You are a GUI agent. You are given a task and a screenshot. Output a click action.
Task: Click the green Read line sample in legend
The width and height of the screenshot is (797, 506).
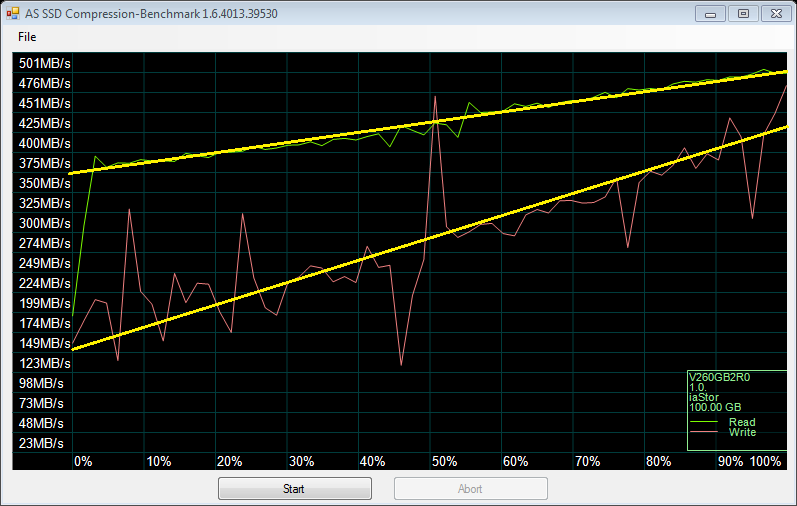pos(703,422)
